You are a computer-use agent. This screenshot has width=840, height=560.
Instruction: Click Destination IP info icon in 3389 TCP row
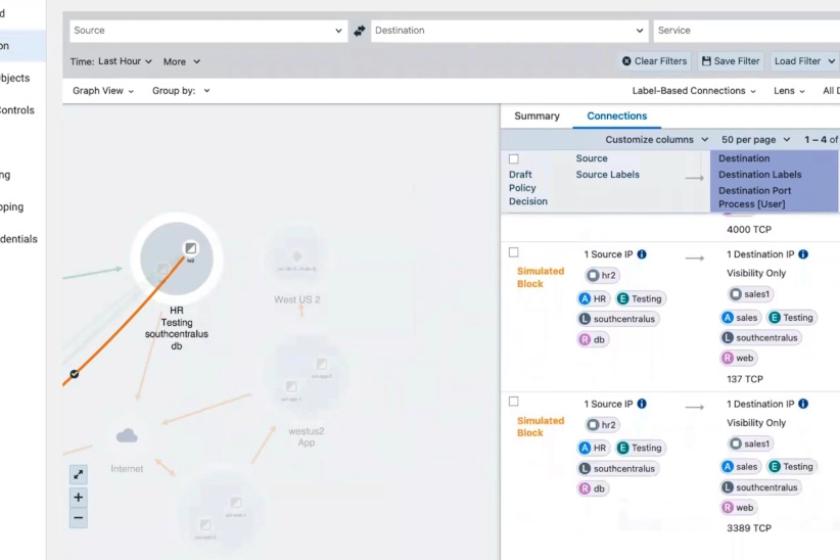tap(803, 404)
